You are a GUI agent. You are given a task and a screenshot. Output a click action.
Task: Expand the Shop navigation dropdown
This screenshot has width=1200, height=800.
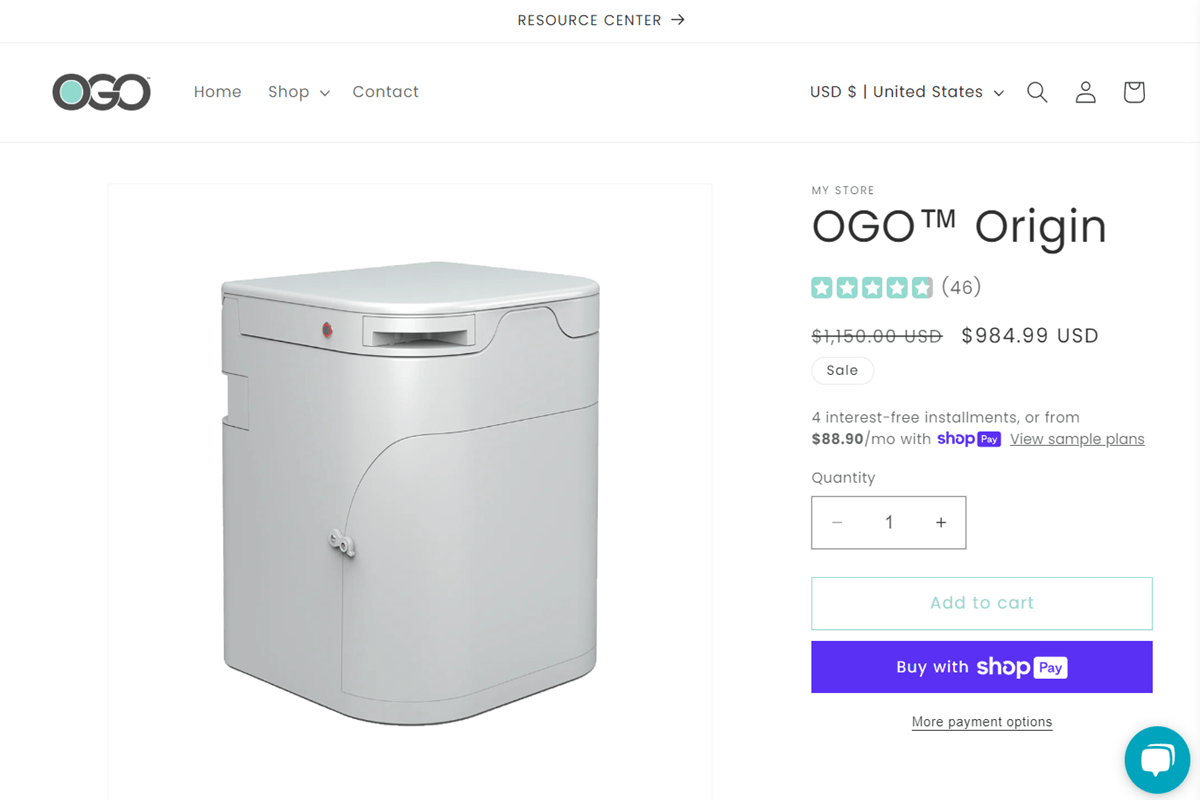(x=296, y=92)
